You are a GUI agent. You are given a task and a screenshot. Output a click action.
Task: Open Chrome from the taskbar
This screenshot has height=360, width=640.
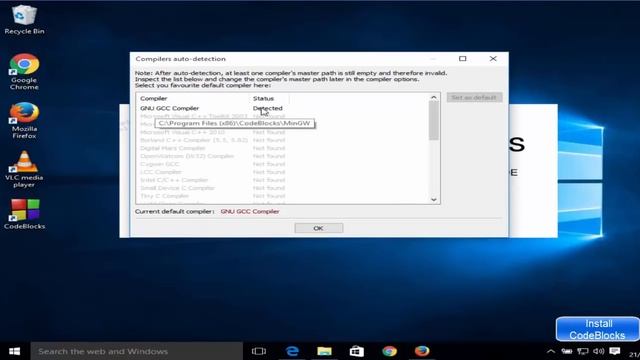coord(389,351)
